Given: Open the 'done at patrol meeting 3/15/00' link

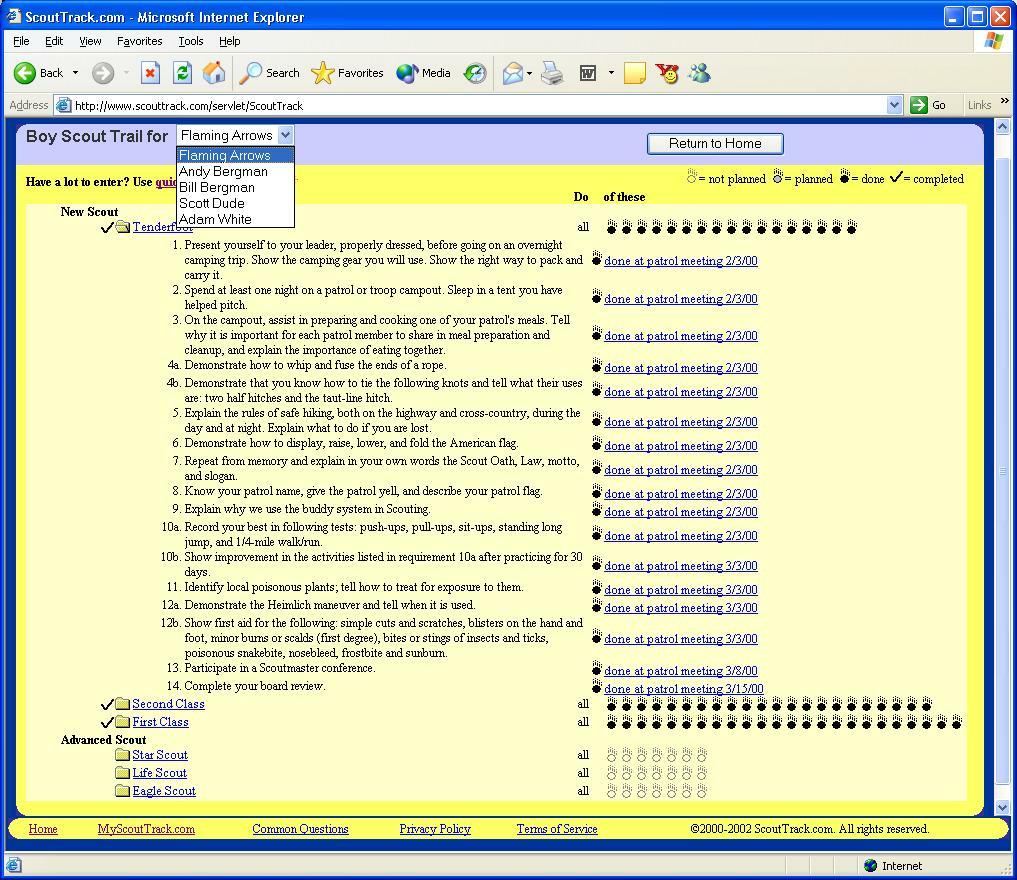Looking at the screenshot, I should coord(684,689).
